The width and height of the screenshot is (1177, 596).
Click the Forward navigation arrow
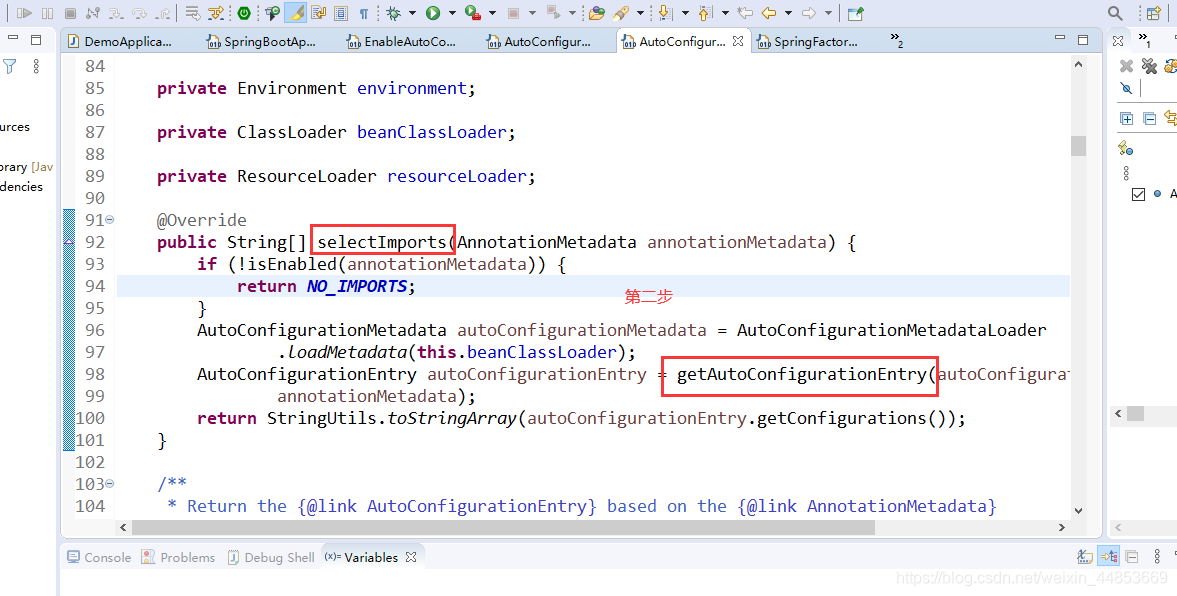coord(809,13)
